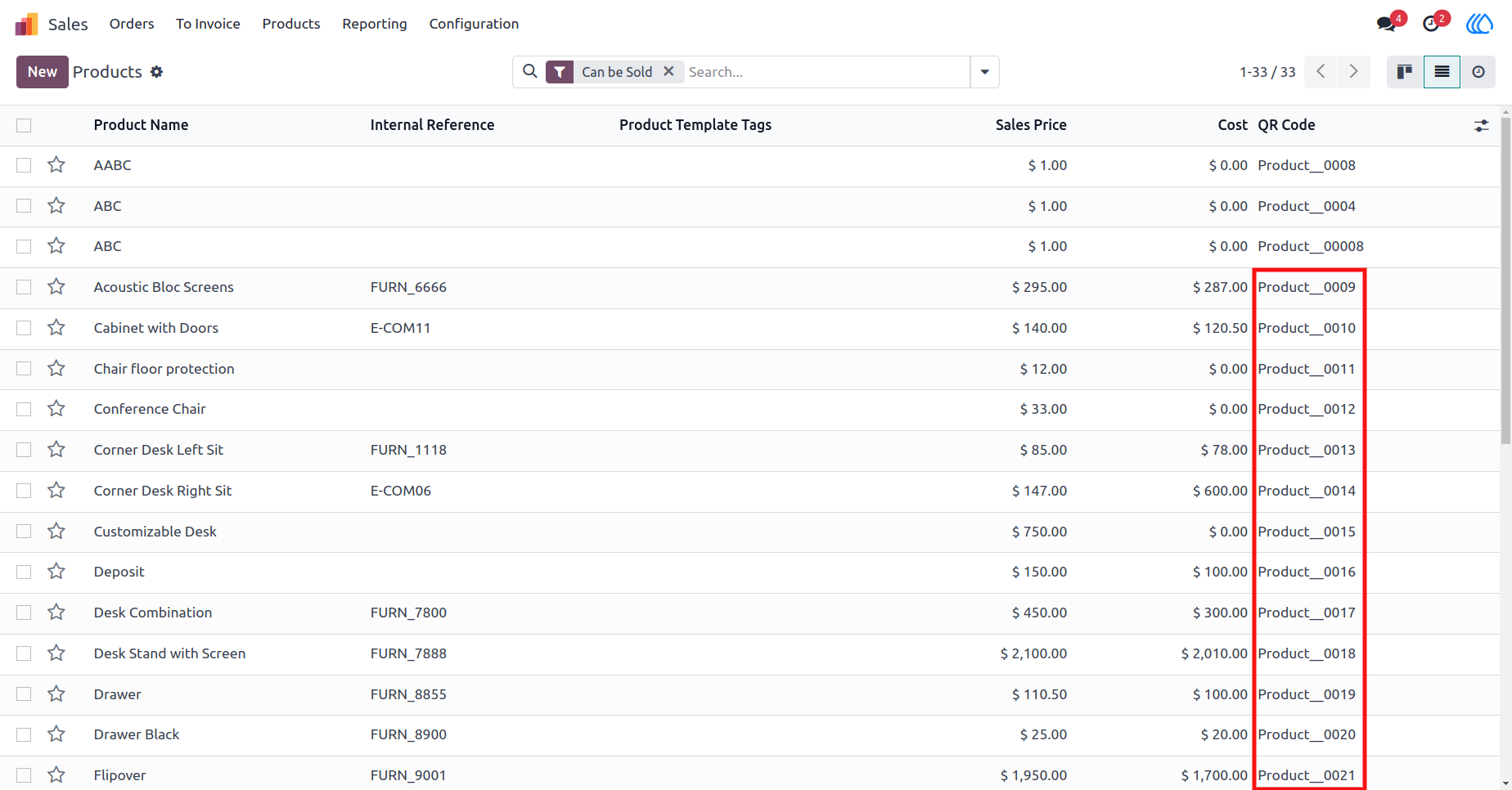The width and height of the screenshot is (1512, 790).
Task: Switch to Activity view
Action: (x=1478, y=72)
